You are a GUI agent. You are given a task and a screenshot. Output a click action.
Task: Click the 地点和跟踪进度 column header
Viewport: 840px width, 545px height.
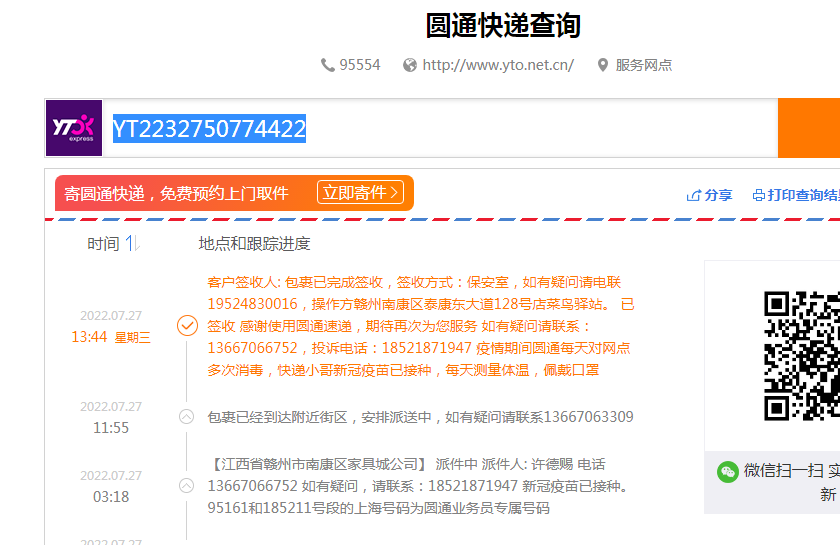pyautogui.click(x=254, y=244)
